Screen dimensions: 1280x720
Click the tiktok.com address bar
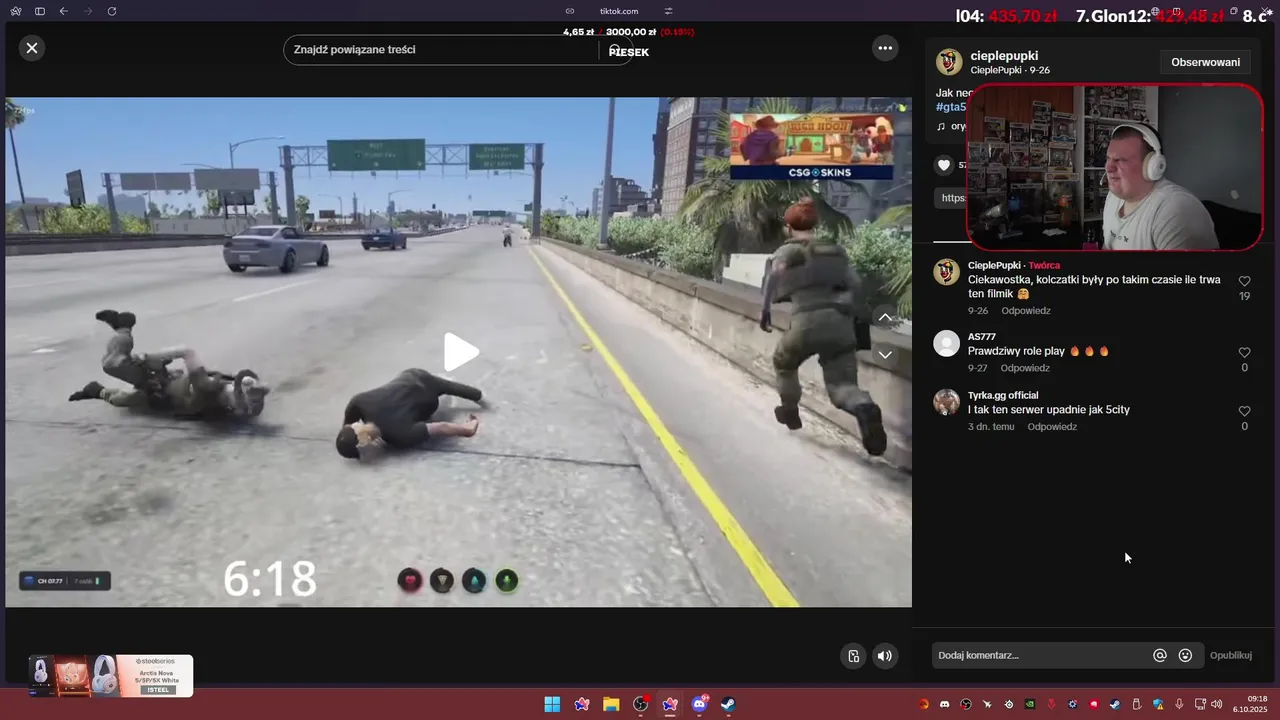(619, 11)
